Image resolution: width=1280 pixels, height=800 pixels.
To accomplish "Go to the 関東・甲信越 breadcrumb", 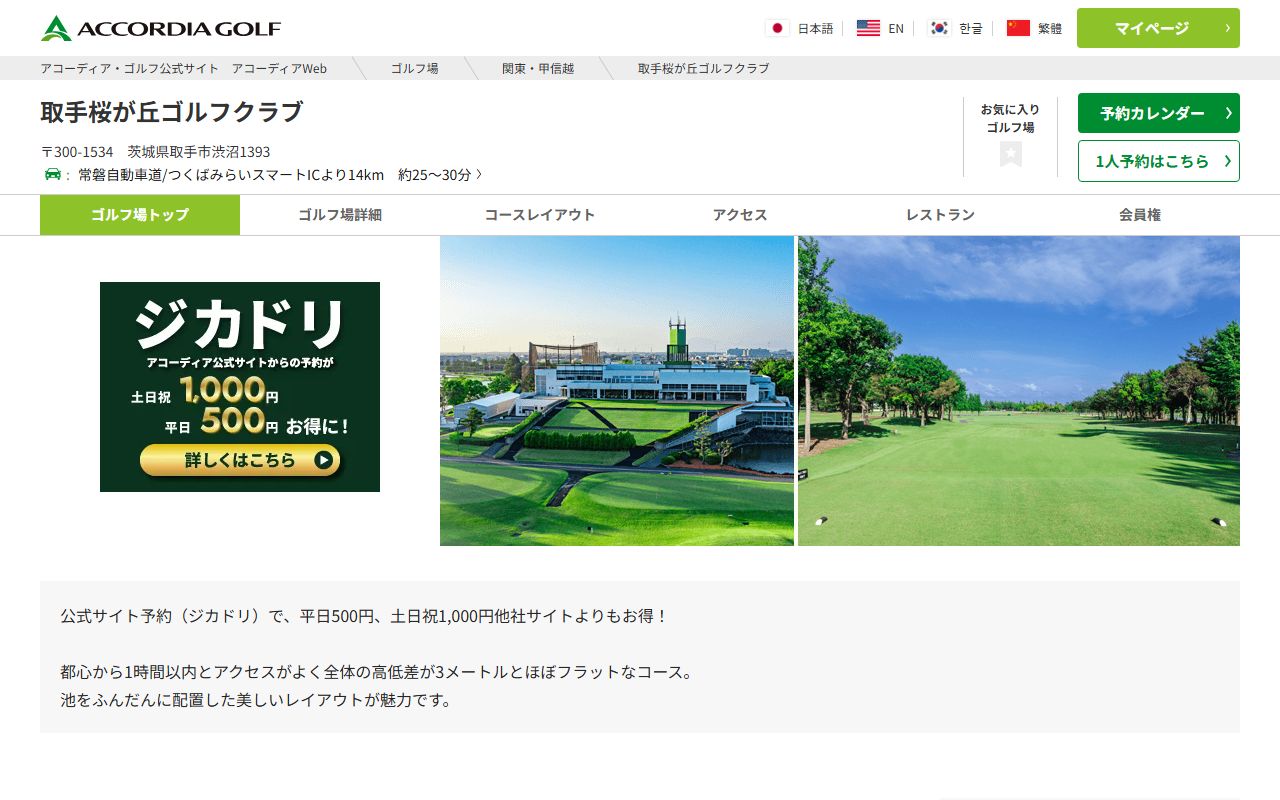I will pos(538,68).
